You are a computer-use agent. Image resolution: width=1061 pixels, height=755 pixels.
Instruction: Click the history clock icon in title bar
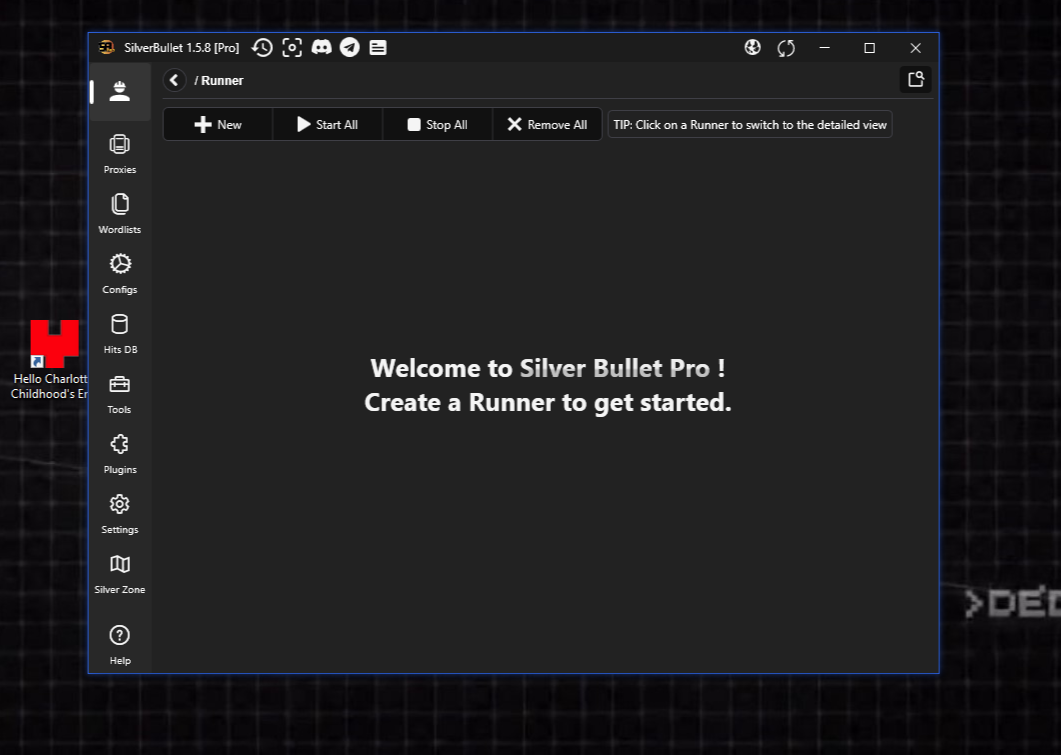click(262, 47)
